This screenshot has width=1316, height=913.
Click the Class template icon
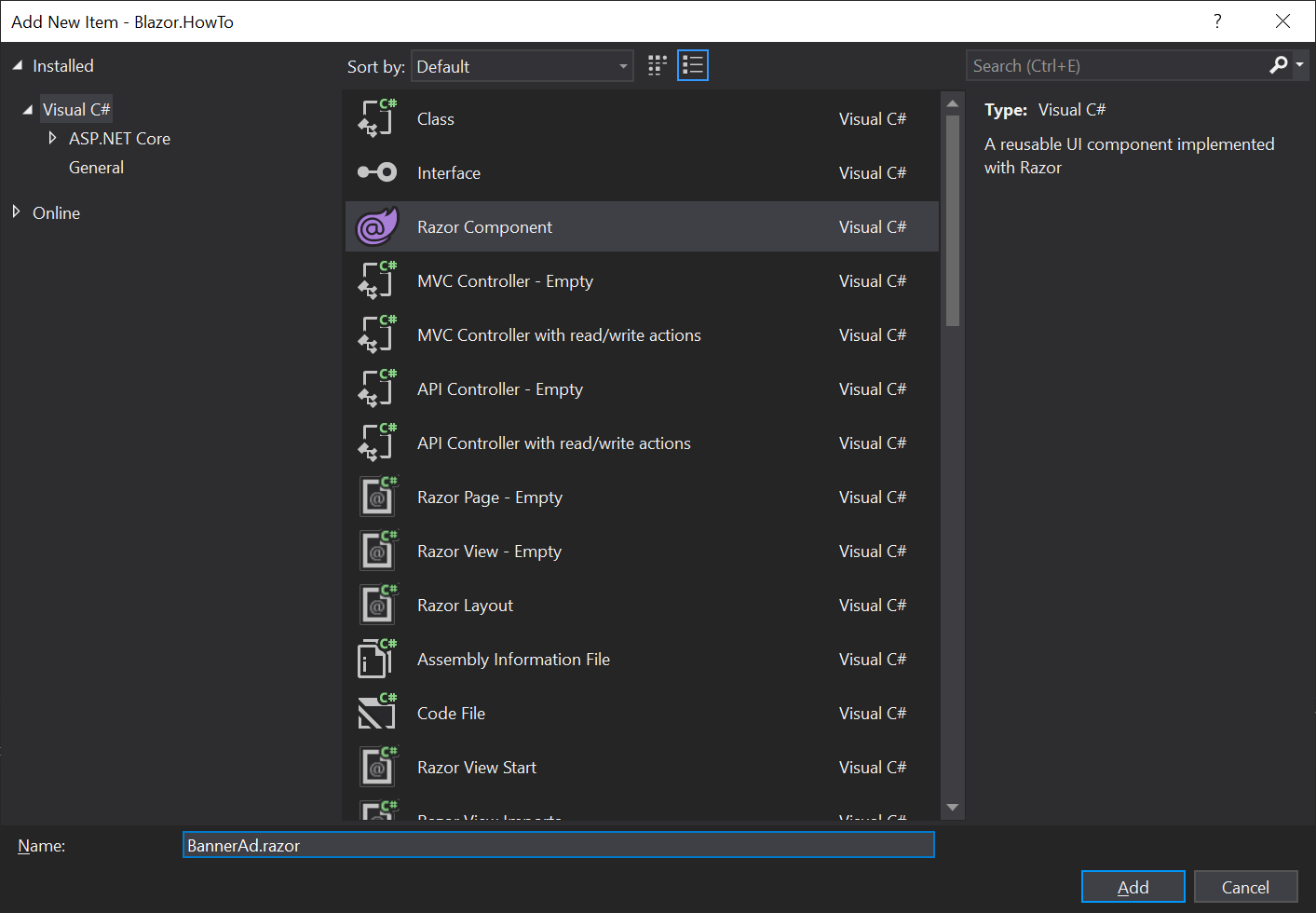(x=376, y=118)
